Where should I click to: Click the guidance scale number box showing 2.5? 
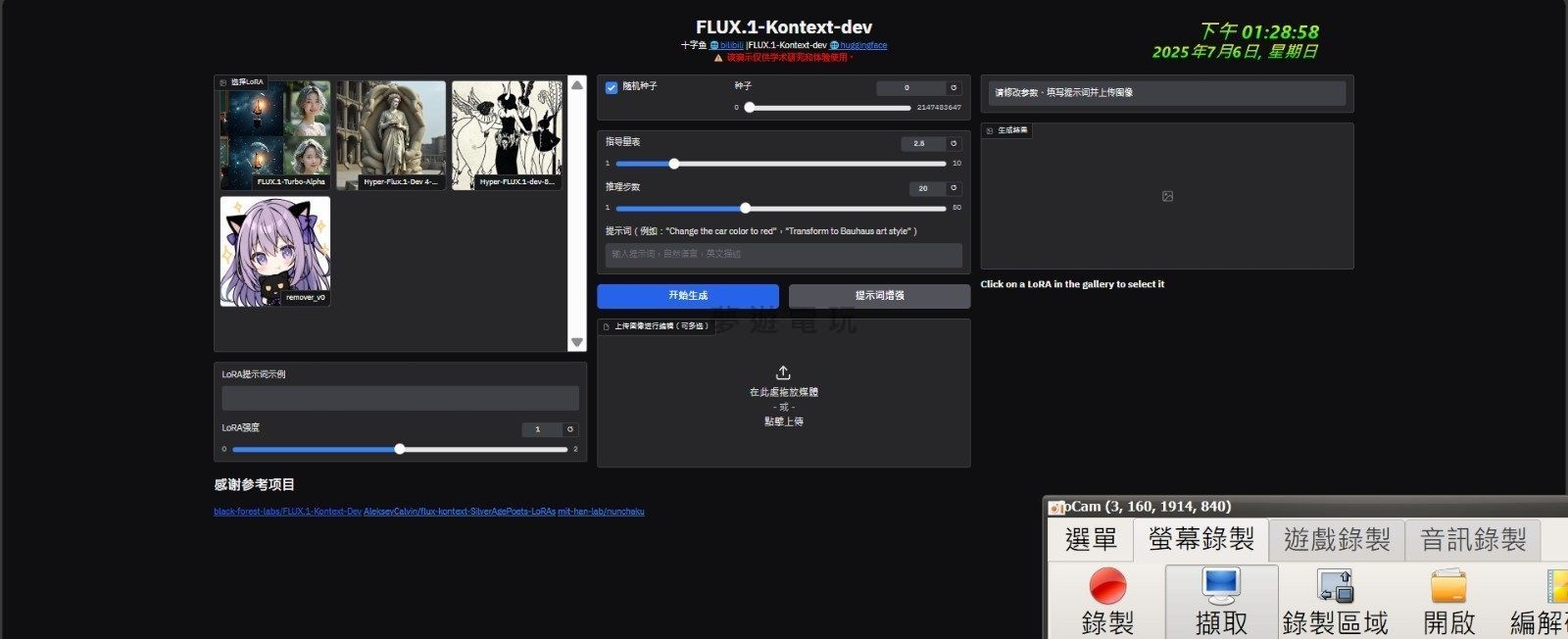coord(921,144)
